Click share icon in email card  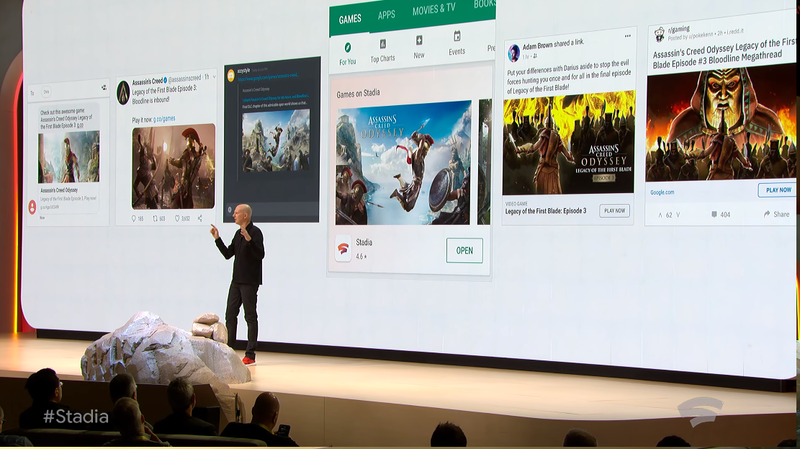(104, 88)
